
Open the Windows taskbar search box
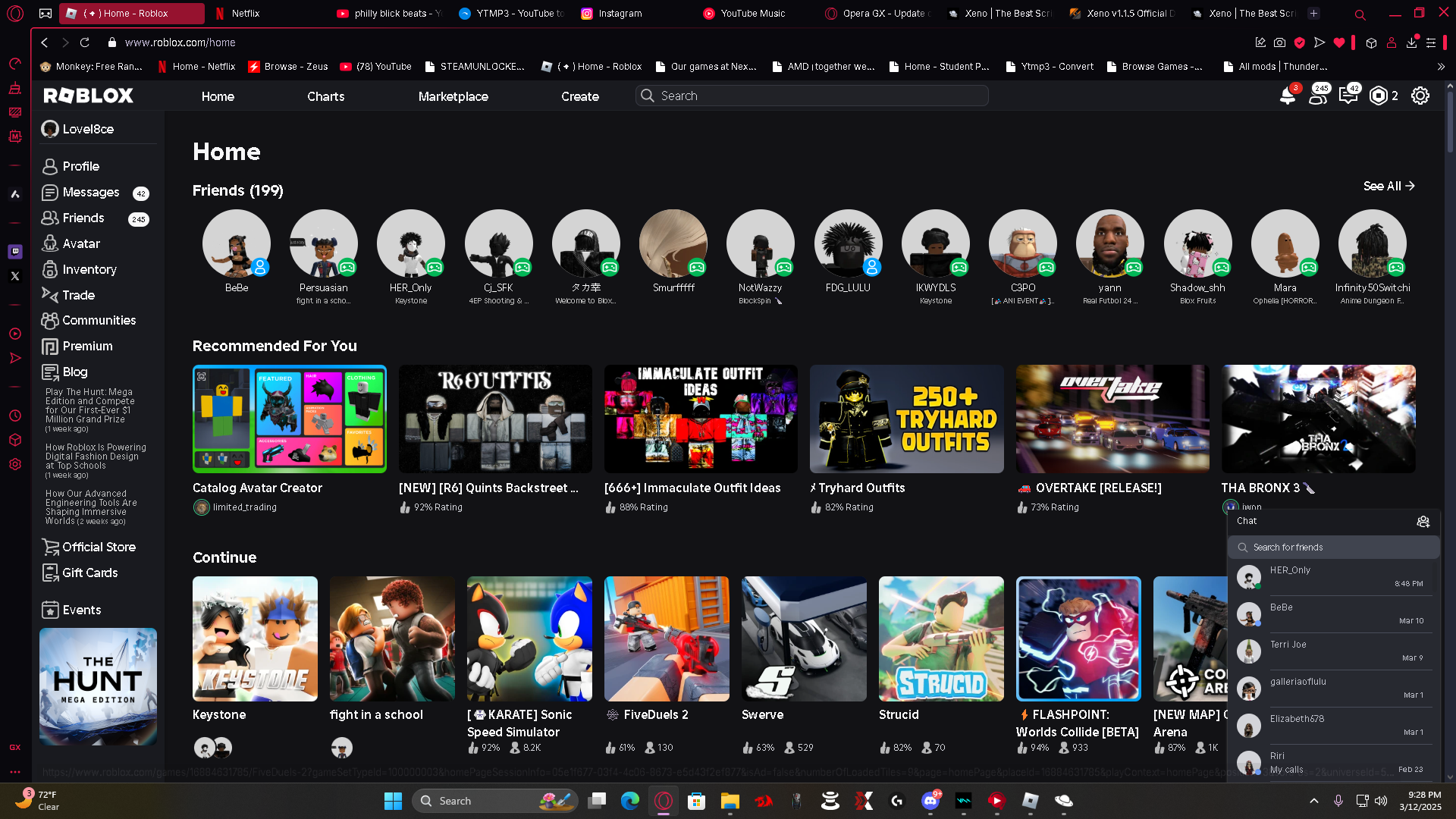pyautogui.click(x=495, y=801)
